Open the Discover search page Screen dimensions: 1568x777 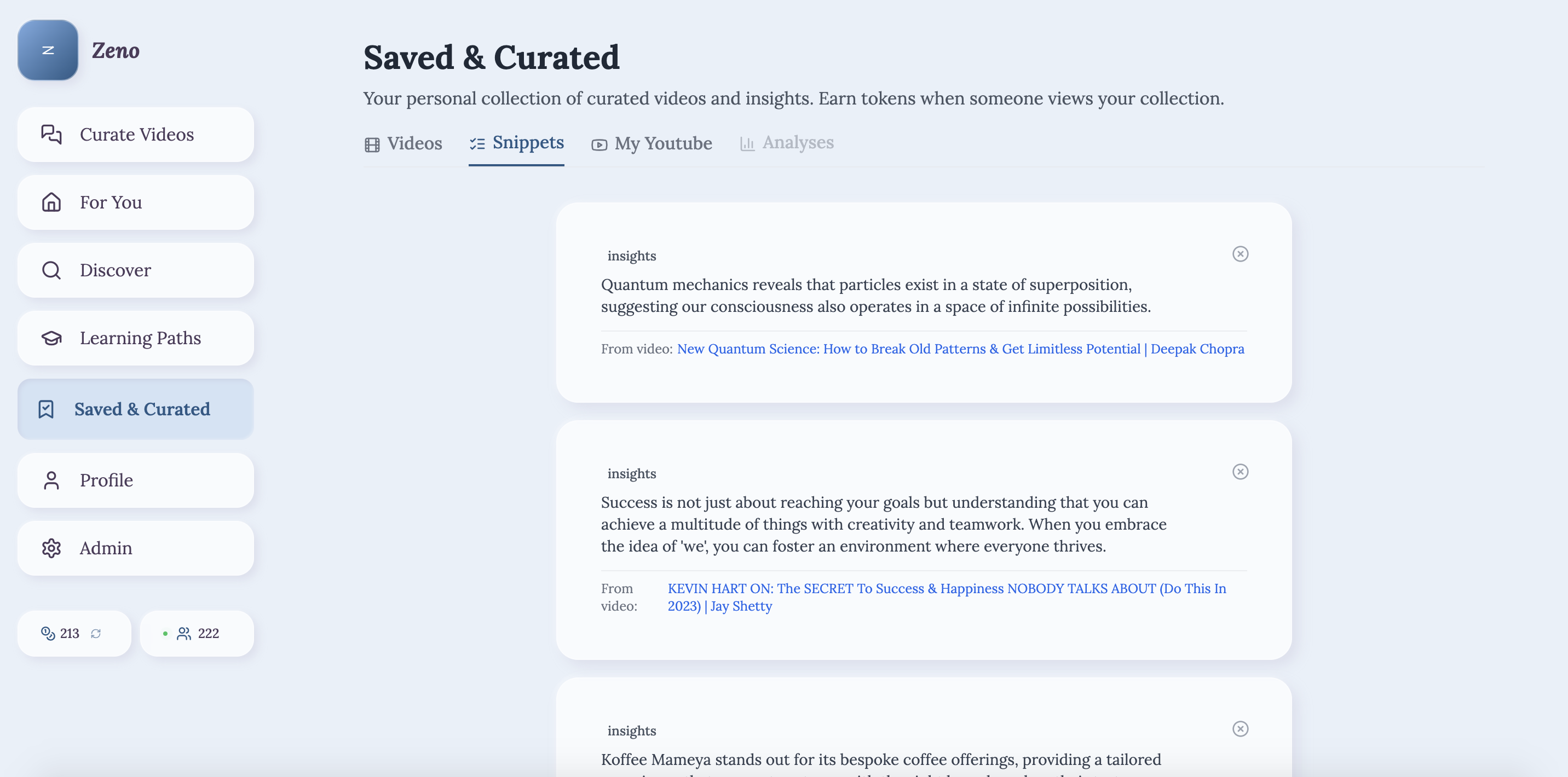(x=135, y=270)
